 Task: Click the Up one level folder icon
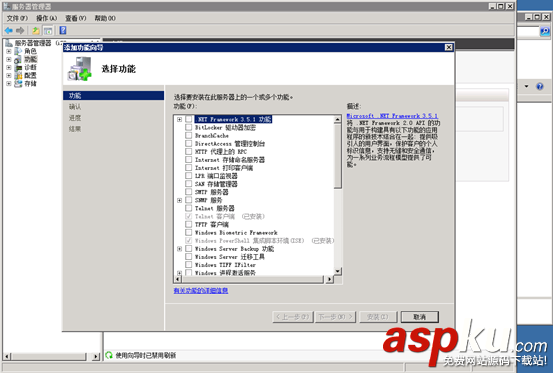tap(36, 31)
